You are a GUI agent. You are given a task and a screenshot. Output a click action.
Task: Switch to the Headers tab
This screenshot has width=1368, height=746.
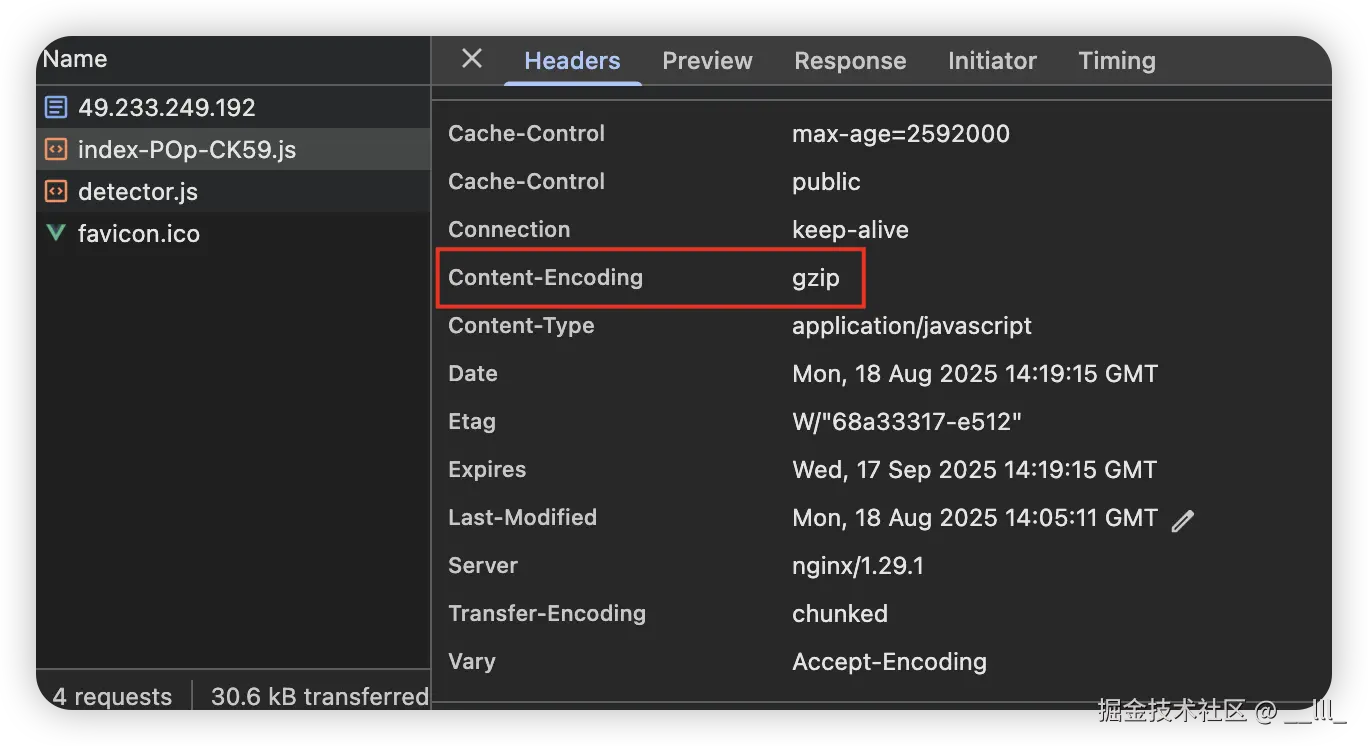572,61
